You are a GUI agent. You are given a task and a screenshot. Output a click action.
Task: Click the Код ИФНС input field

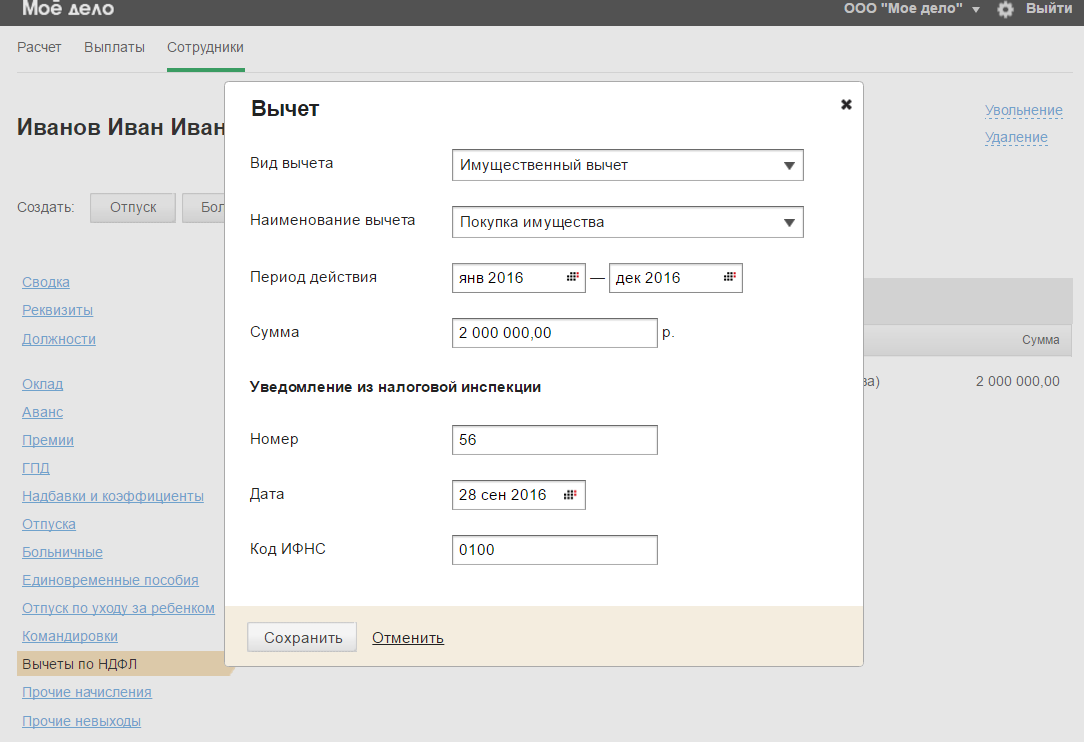tap(554, 550)
